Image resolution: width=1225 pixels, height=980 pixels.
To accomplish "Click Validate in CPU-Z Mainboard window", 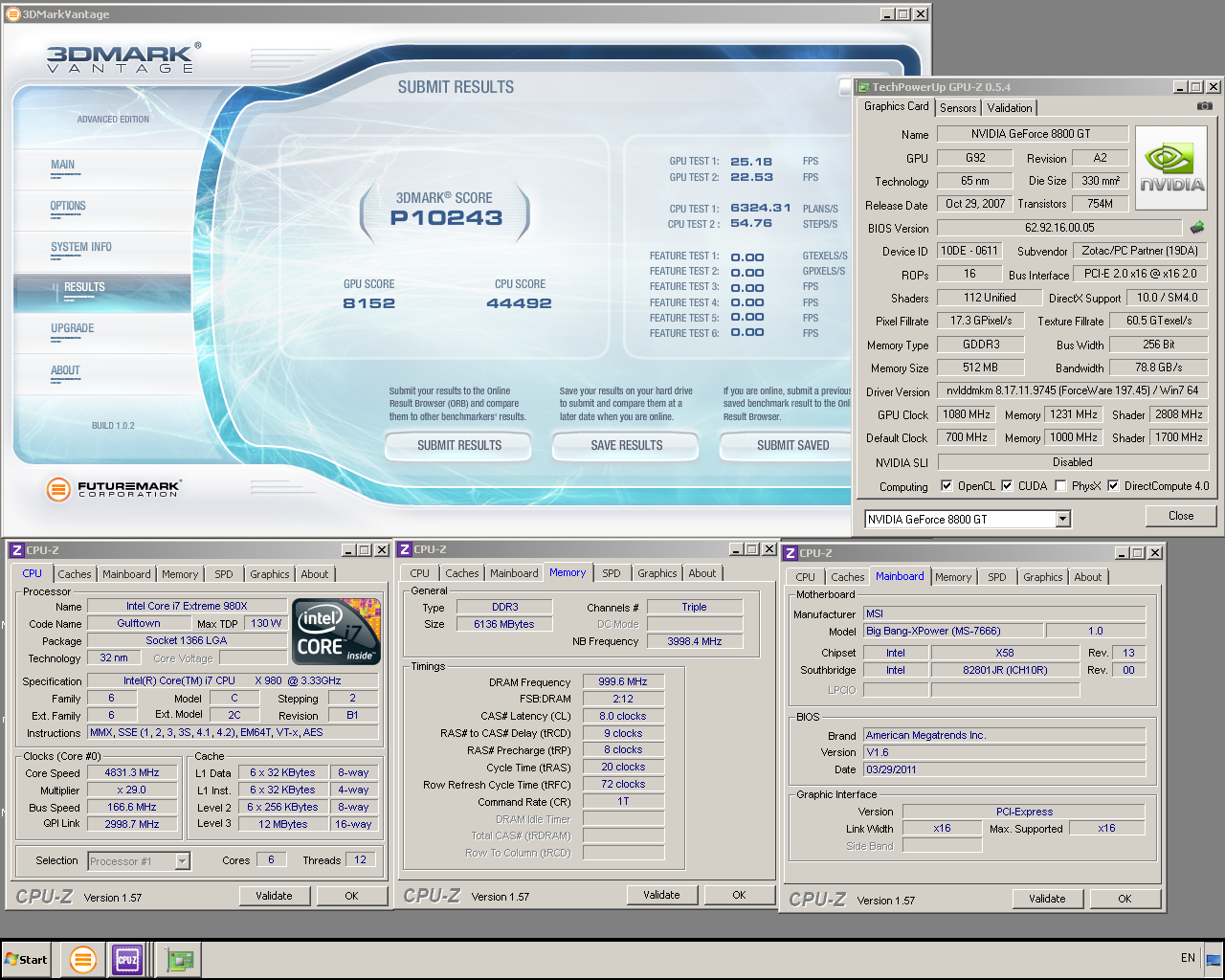I will tap(1047, 899).
